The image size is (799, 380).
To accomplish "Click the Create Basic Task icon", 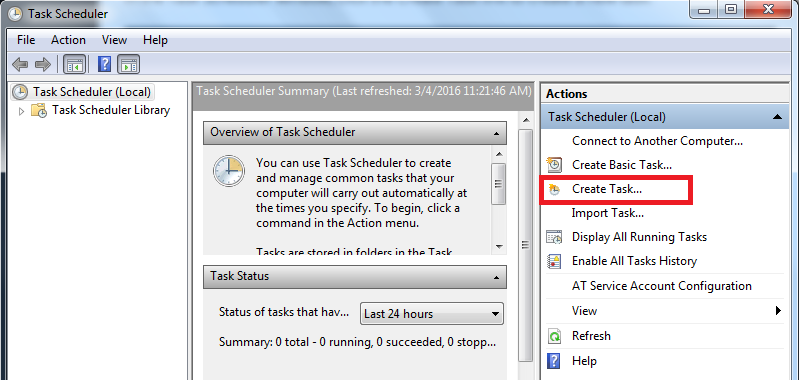I will pyautogui.click(x=554, y=165).
